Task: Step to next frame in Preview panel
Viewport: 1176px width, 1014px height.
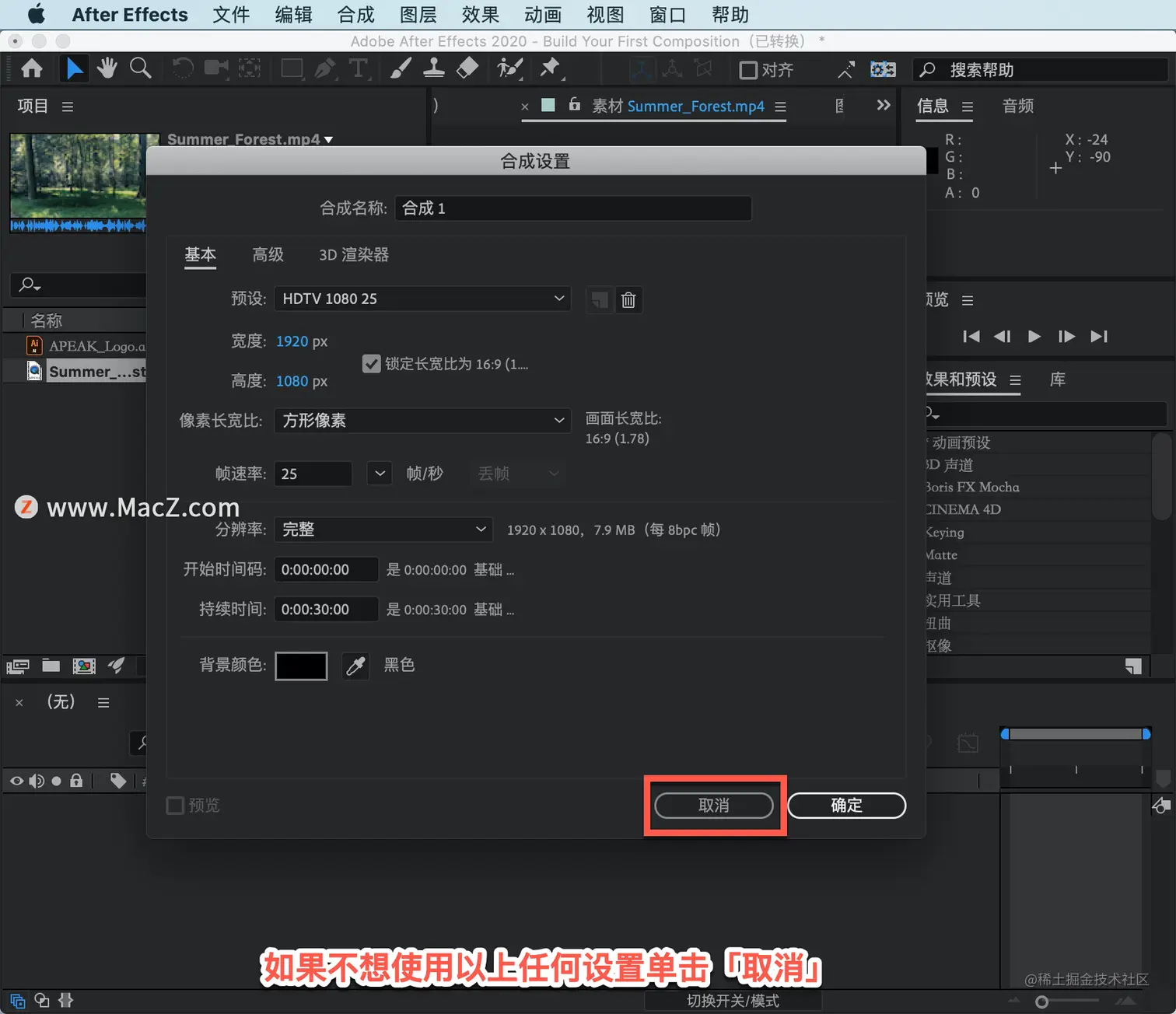Action: click(x=1066, y=336)
